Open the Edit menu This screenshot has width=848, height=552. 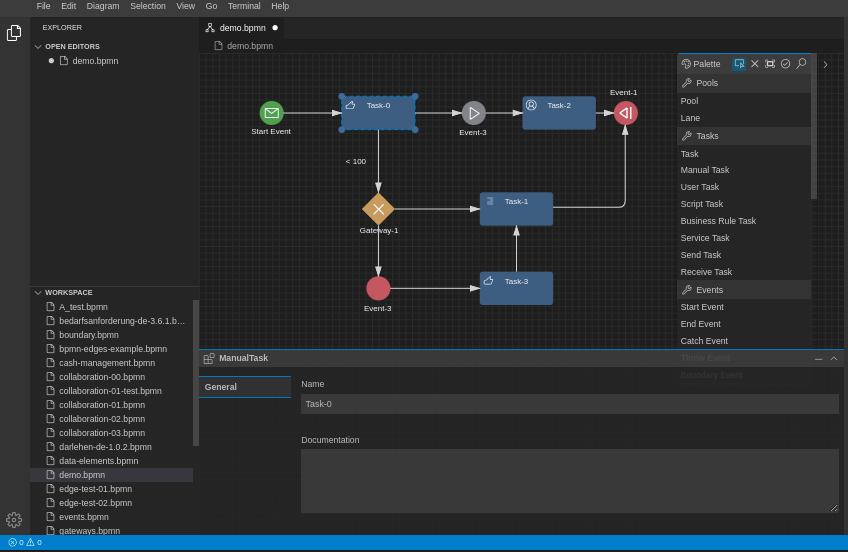click(x=68, y=6)
